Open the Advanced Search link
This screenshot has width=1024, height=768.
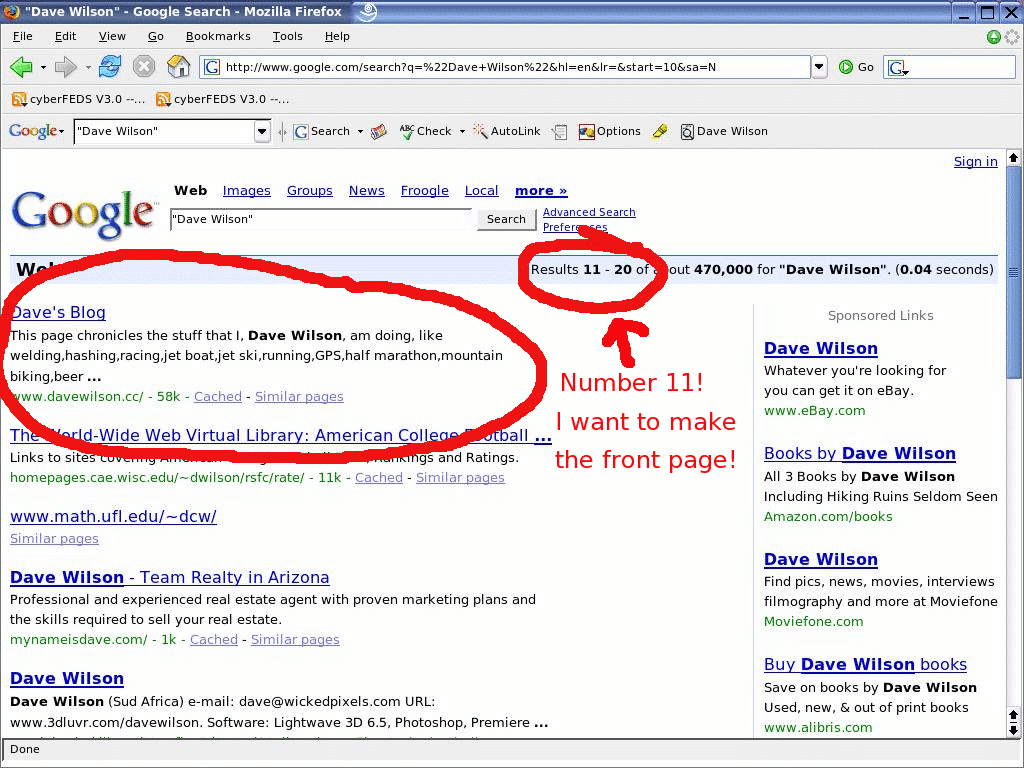589,212
